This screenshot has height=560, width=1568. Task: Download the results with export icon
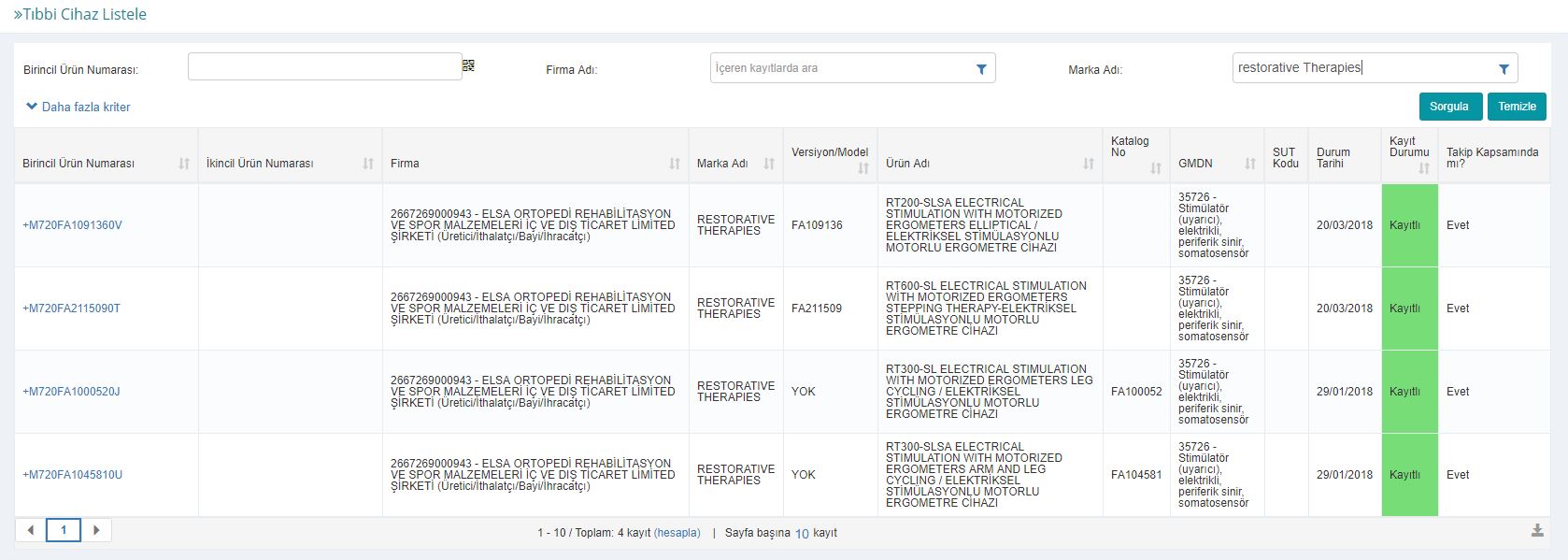[x=1537, y=531]
